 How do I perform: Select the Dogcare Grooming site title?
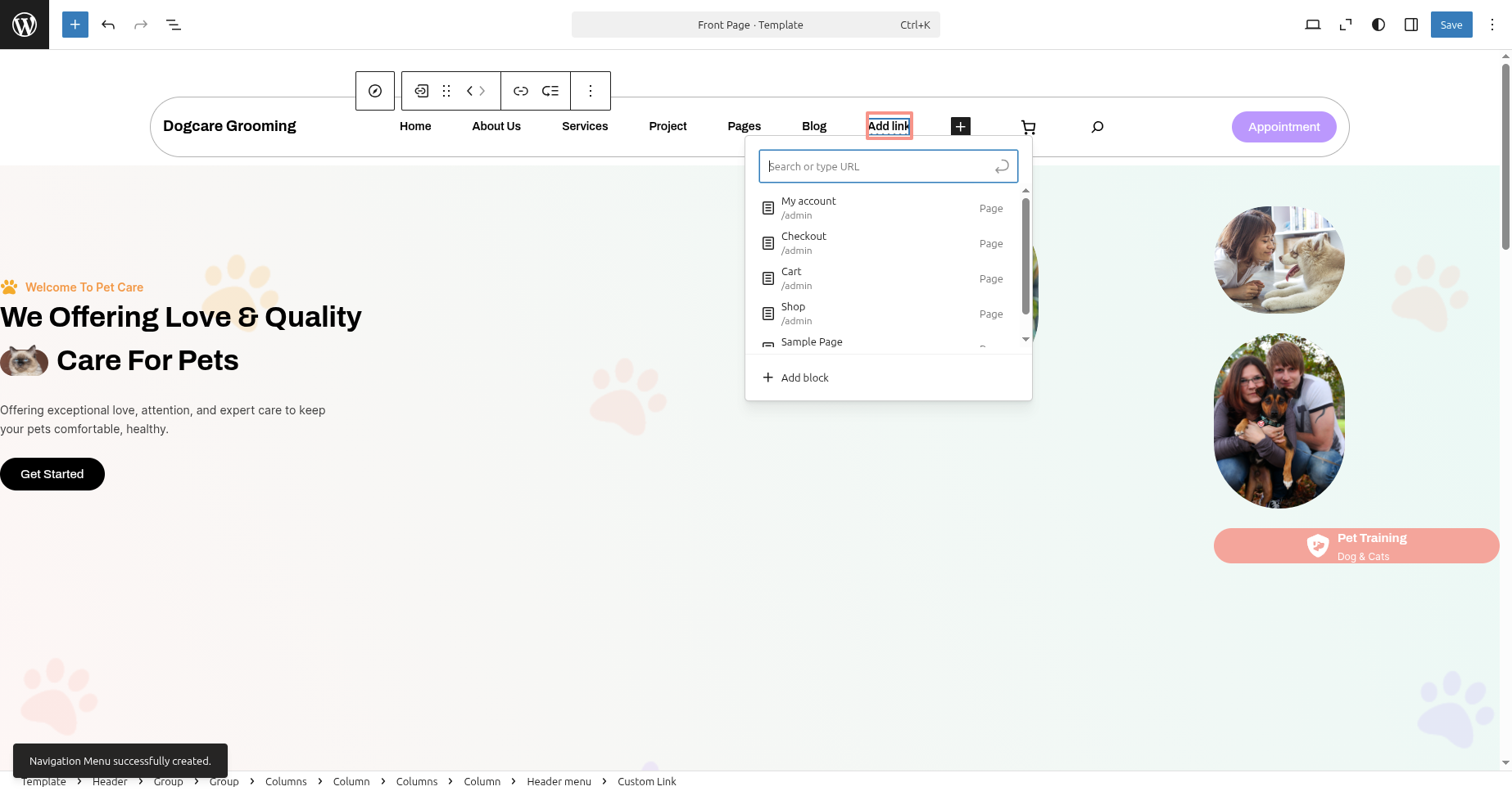click(x=229, y=126)
